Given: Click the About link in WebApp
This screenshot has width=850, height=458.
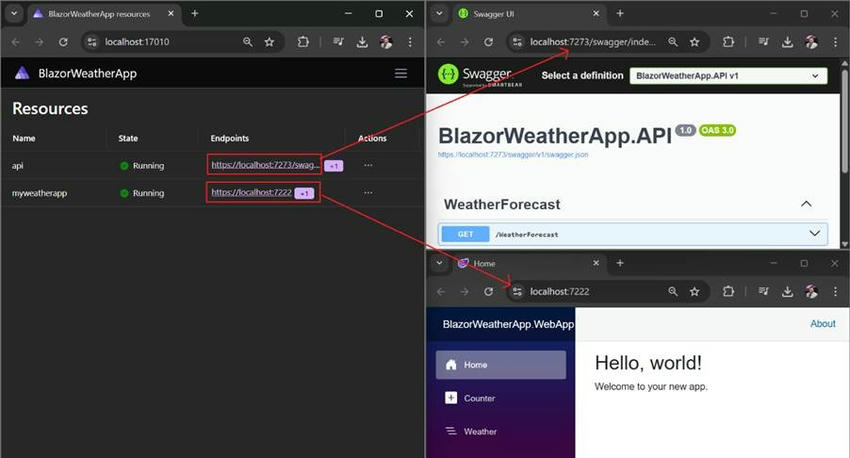Looking at the screenshot, I should pyautogui.click(x=822, y=324).
